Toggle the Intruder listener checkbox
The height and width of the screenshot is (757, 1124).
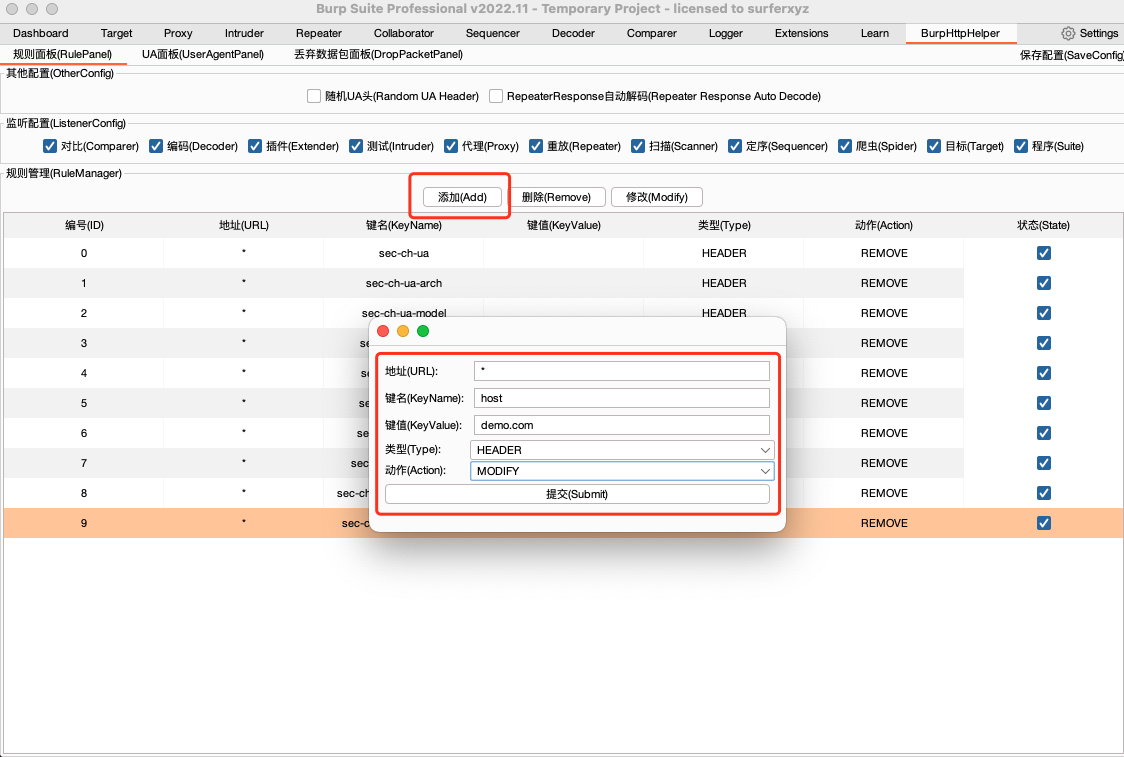tap(356, 146)
